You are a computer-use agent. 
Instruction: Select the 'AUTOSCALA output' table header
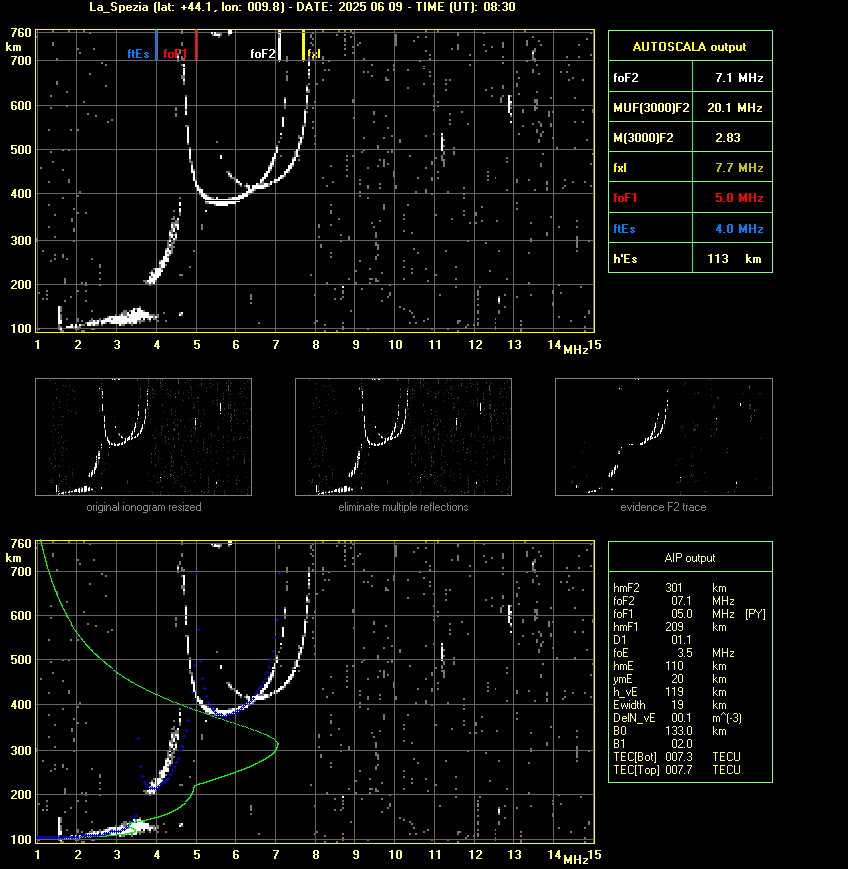pyautogui.click(x=690, y=47)
